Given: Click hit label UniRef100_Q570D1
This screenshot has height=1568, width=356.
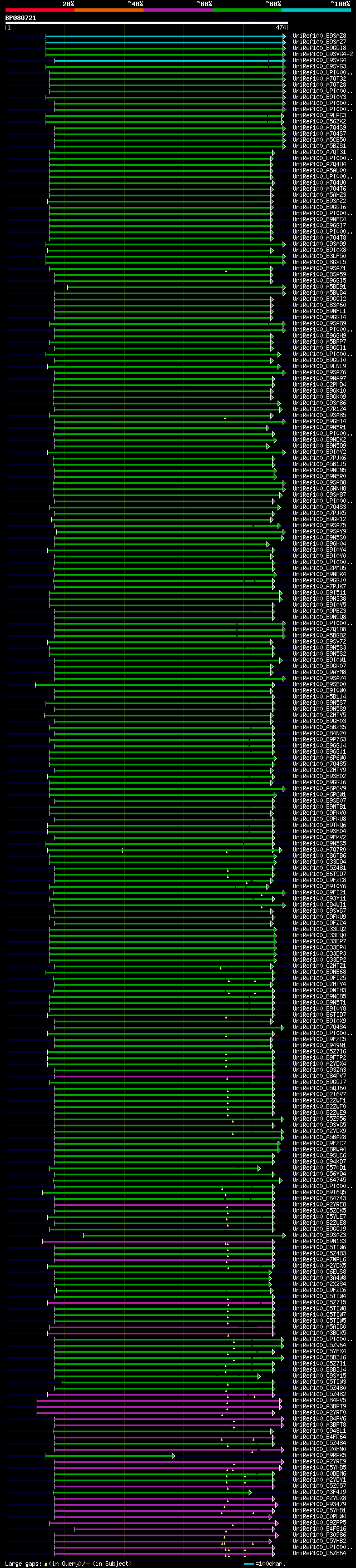Looking at the screenshot, I should click(x=319, y=1168).
